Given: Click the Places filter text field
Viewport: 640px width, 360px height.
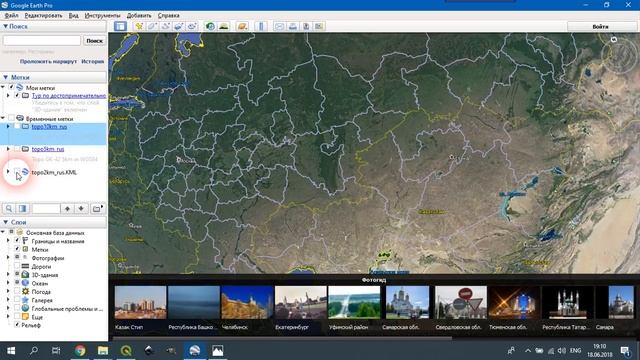Looking at the screenshot, I should [46, 209].
